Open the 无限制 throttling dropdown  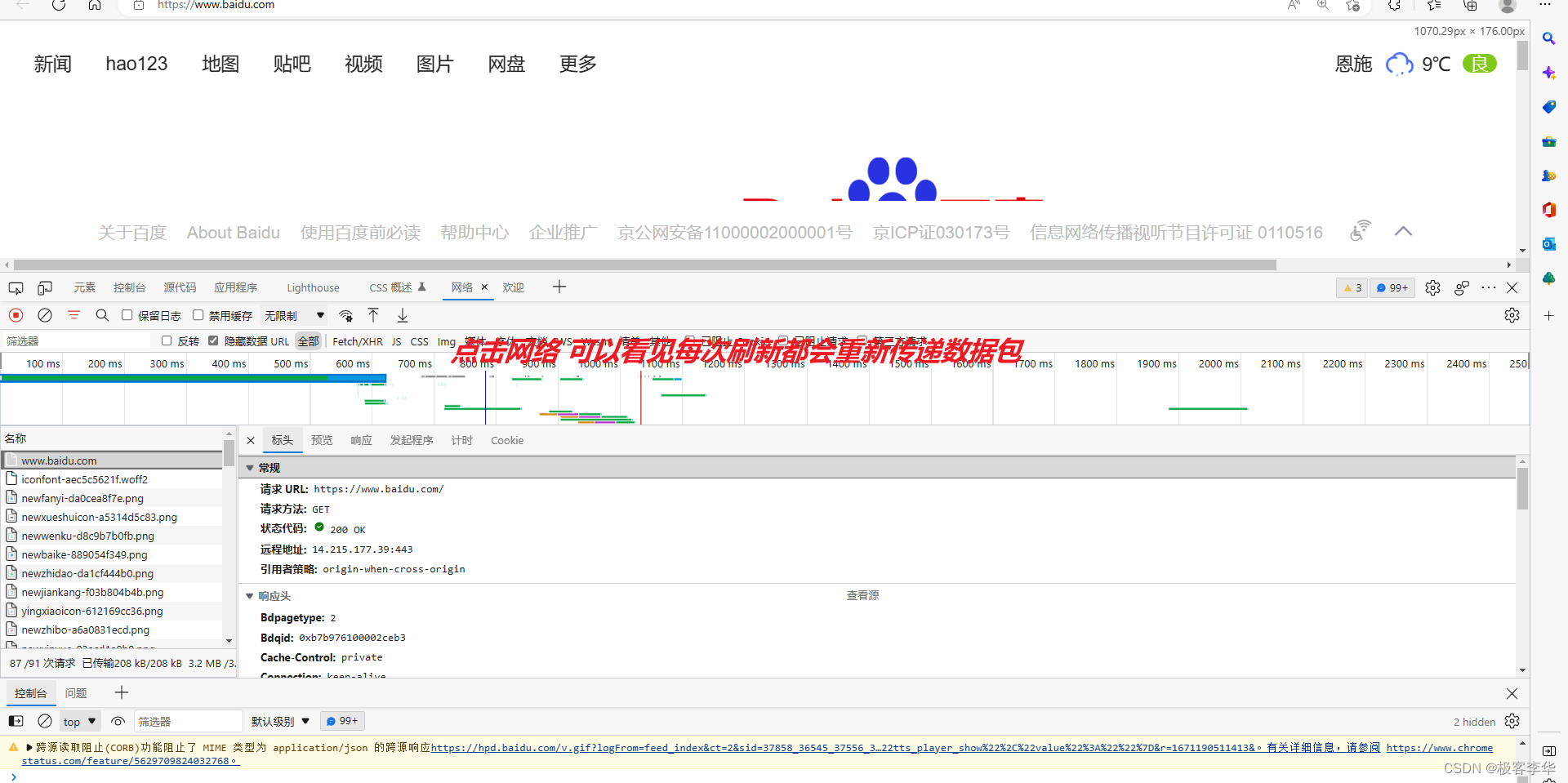[x=294, y=315]
